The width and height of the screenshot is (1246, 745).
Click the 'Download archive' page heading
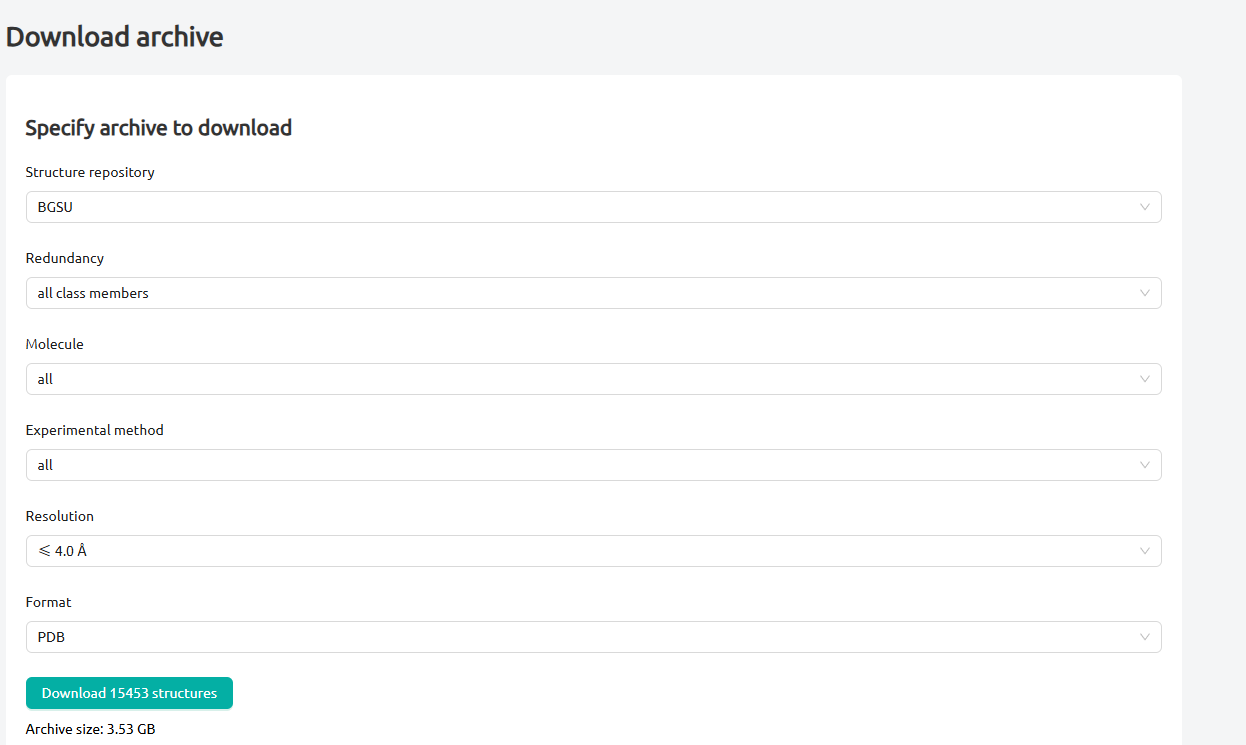click(x=115, y=37)
